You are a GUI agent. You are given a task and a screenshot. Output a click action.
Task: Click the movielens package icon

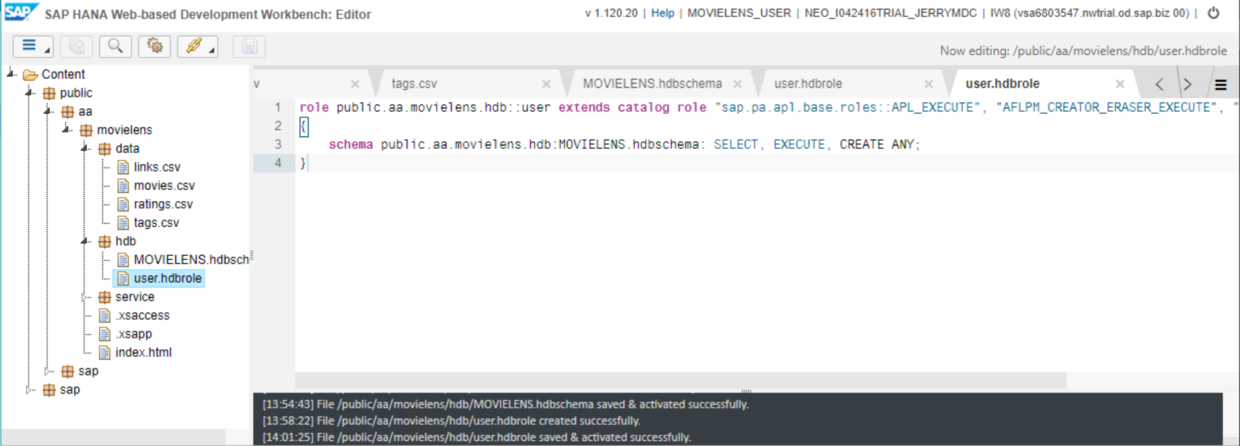[x=85, y=130]
